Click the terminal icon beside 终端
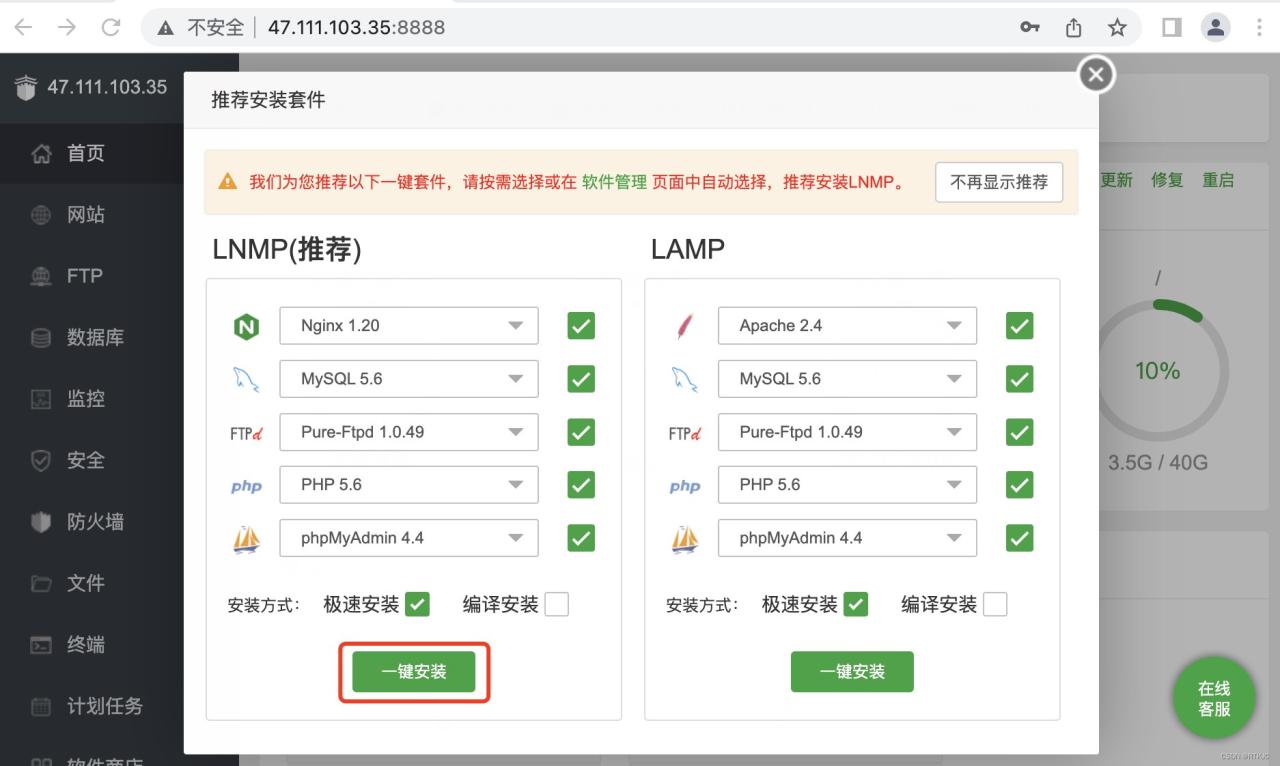This screenshot has width=1280, height=766. pyautogui.click(x=41, y=645)
